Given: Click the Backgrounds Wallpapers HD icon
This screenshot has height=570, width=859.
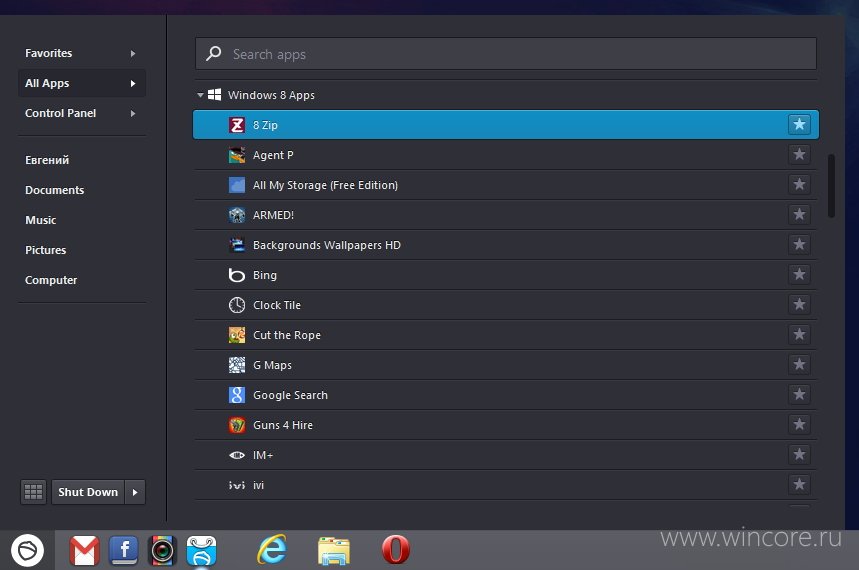Looking at the screenshot, I should pos(237,245).
